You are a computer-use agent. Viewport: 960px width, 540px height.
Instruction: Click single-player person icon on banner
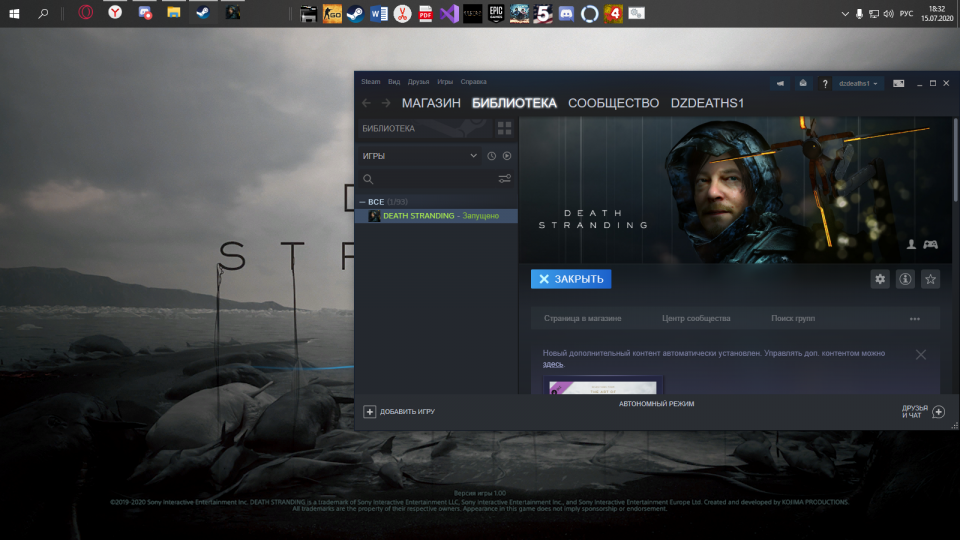(x=911, y=244)
